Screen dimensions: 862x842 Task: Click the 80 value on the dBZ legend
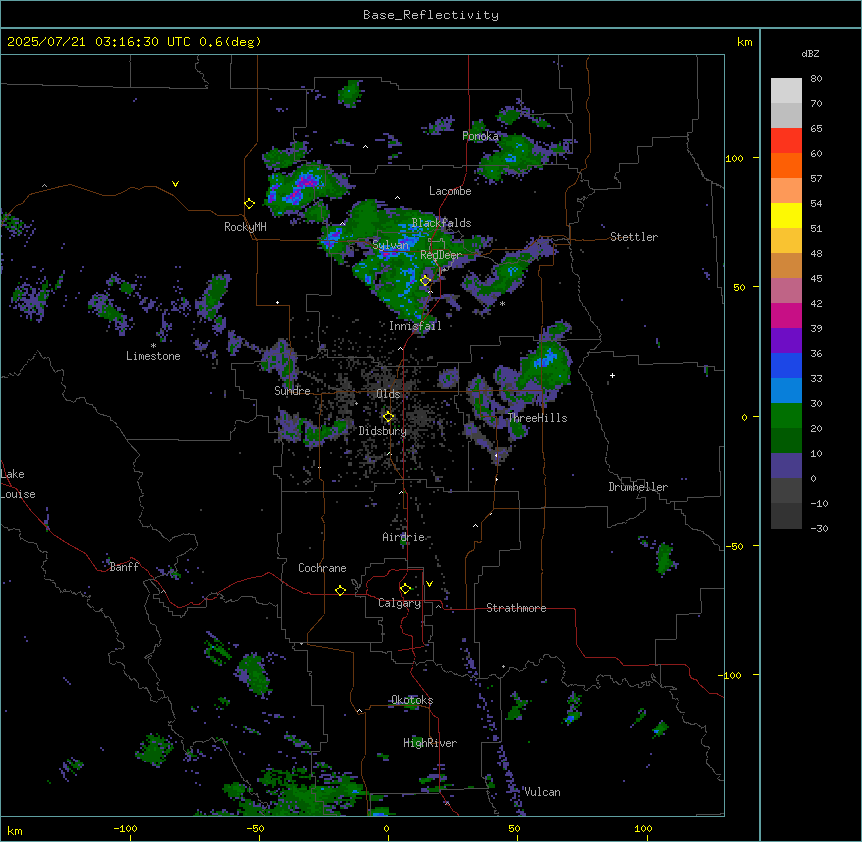point(816,79)
